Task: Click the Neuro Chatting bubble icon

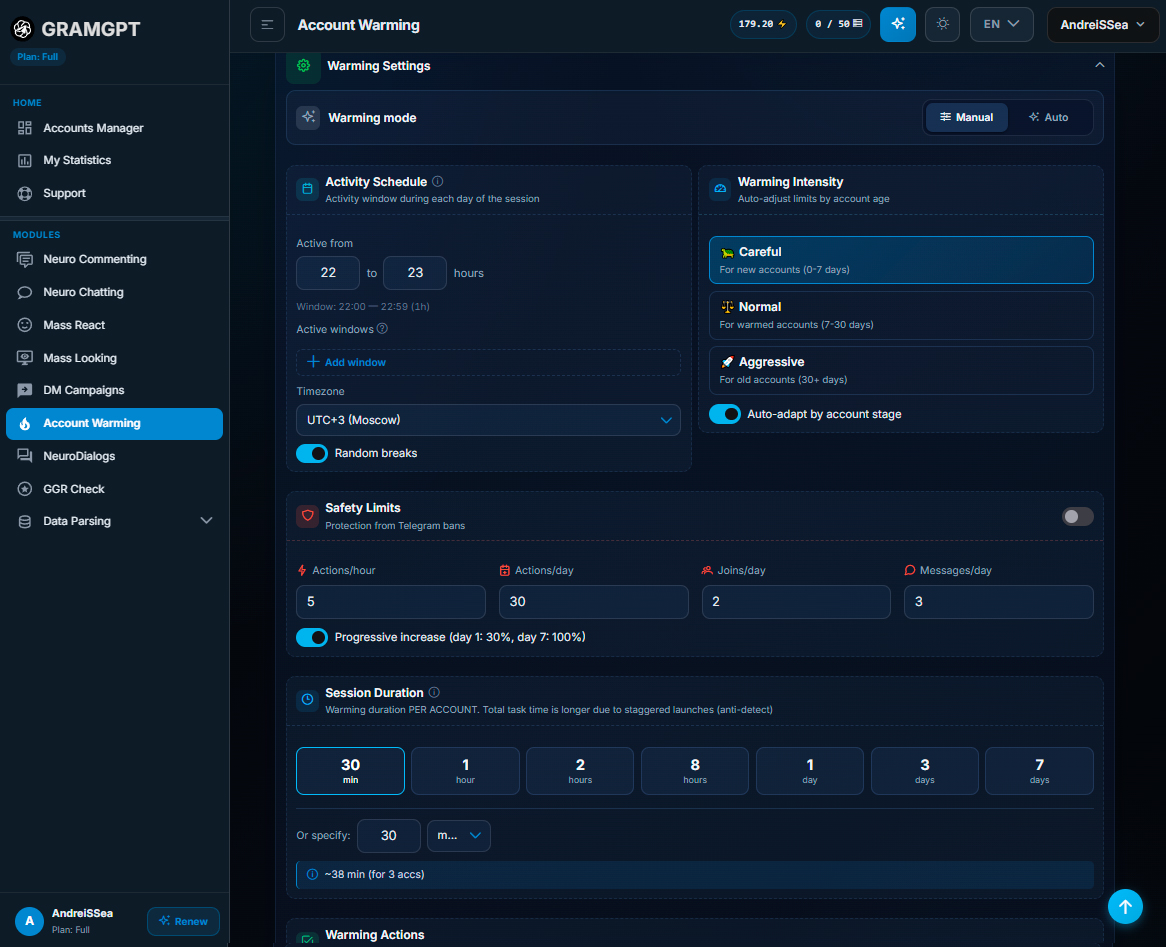Action: pyautogui.click(x=25, y=292)
